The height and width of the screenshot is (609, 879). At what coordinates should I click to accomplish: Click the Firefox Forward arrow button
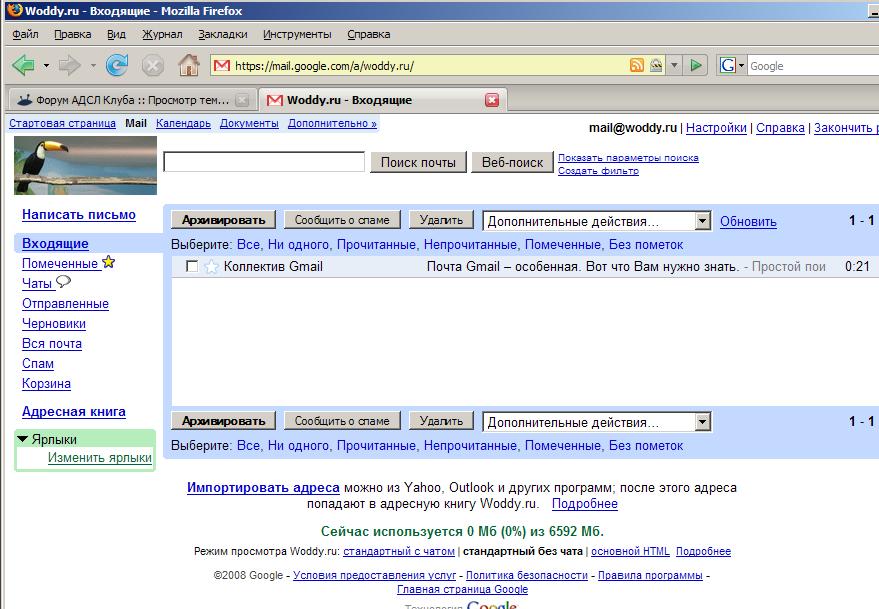click(70, 66)
